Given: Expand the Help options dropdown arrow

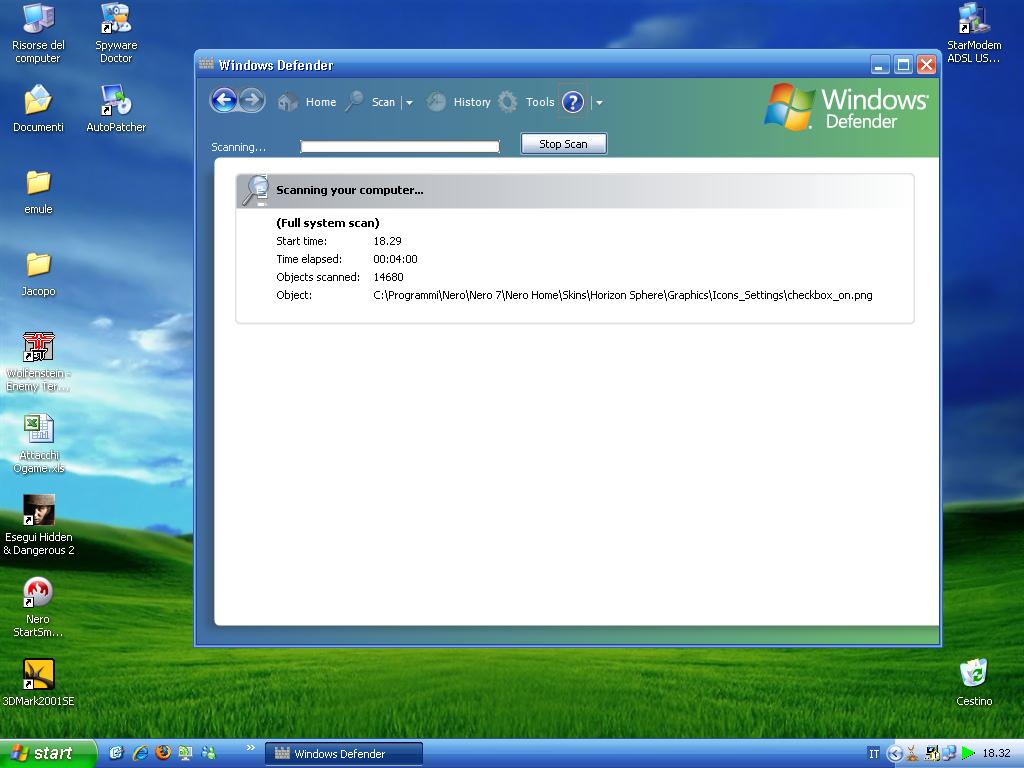Looking at the screenshot, I should point(599,103).
